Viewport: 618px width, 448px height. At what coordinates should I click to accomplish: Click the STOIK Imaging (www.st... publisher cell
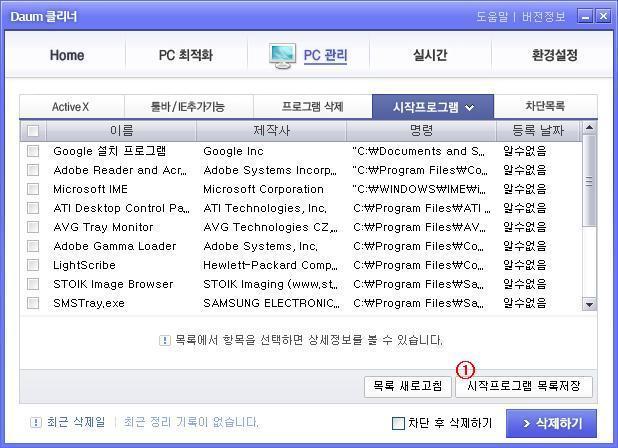coord(270,284)
